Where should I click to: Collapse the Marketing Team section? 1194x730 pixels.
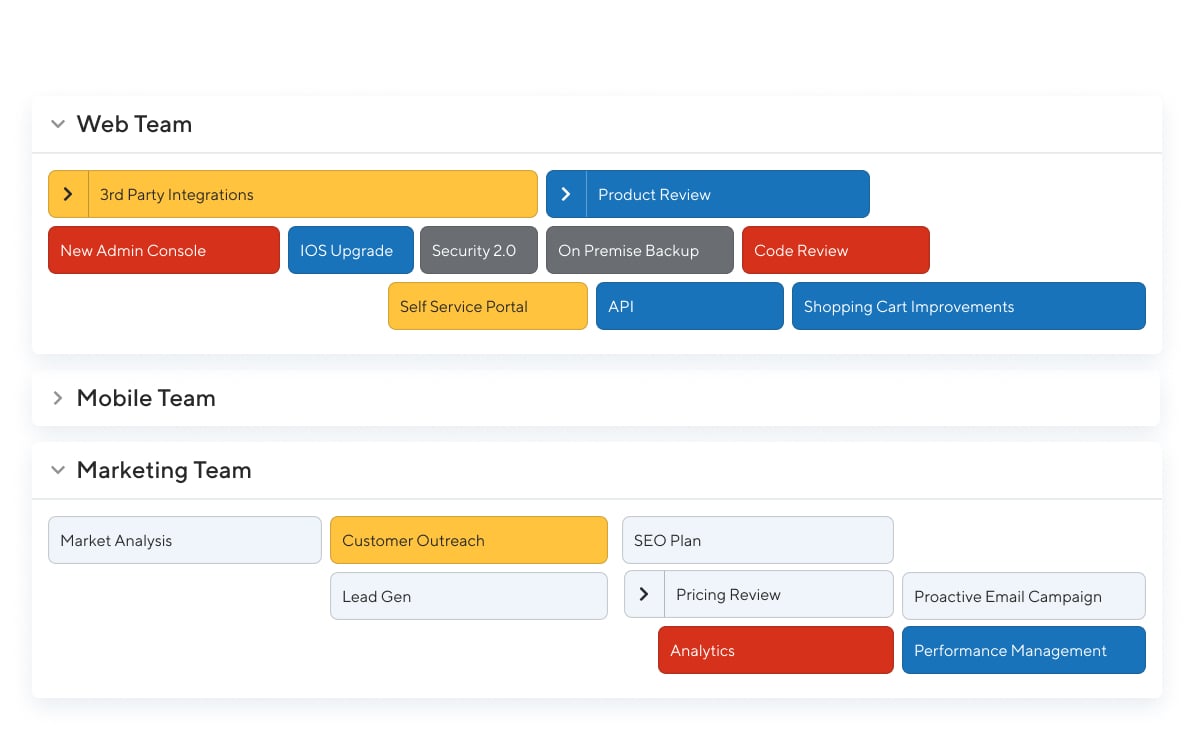click(x=58, y=471)
